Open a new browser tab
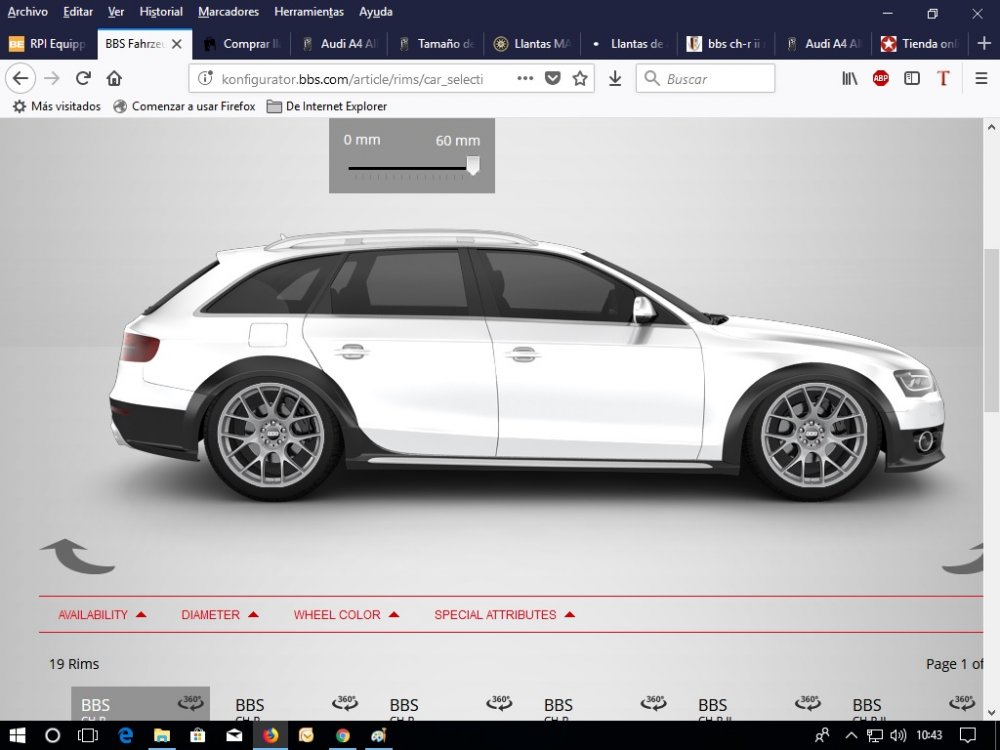The image size is (1000, 750). pyautogui.click(x=984, y=43)
